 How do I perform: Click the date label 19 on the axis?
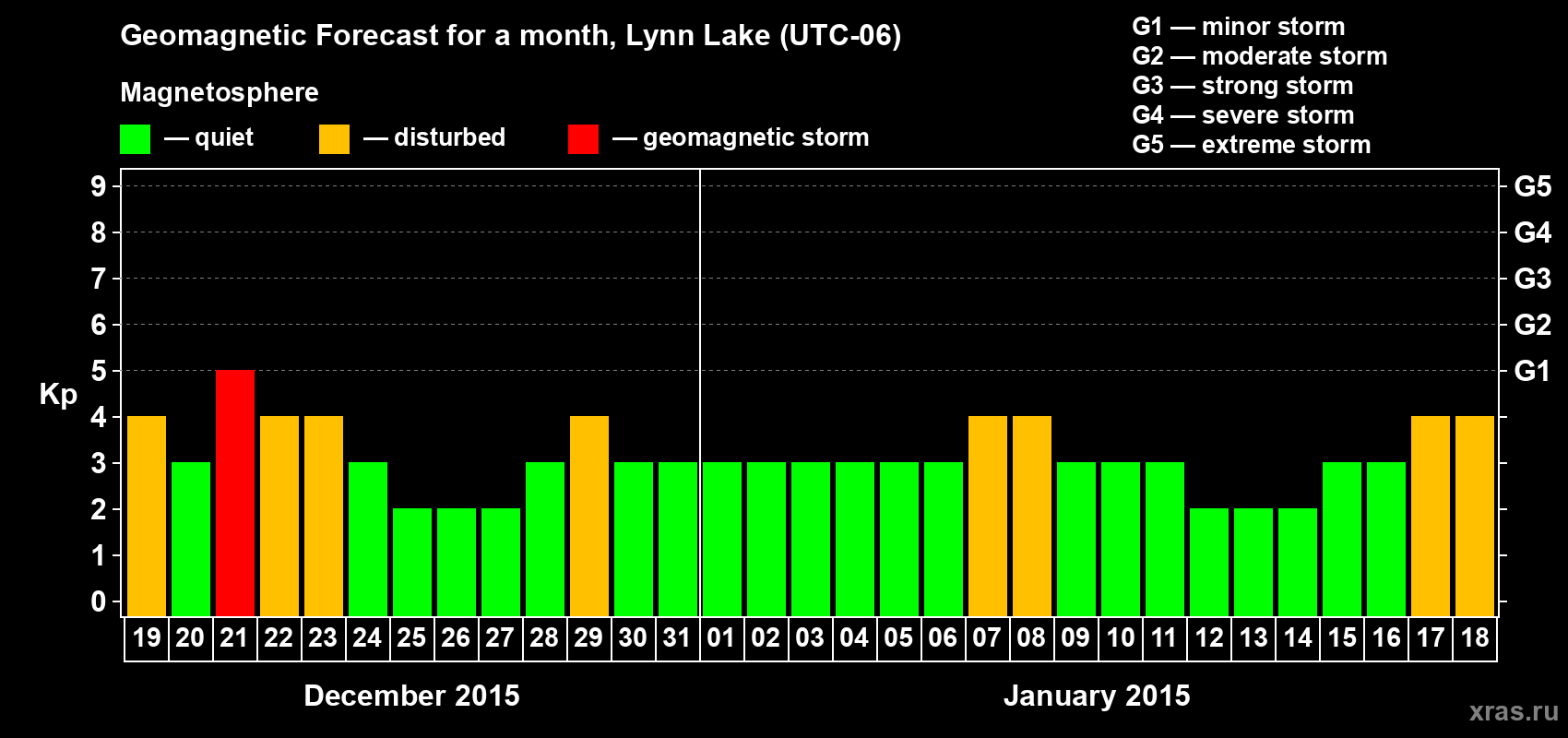147,637
